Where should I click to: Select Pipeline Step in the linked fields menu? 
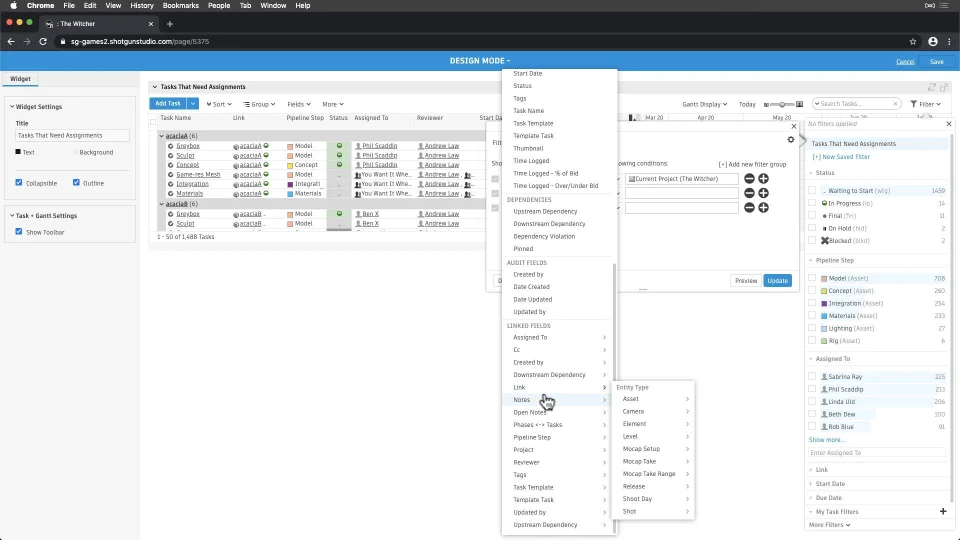click(x=532, y=437)
